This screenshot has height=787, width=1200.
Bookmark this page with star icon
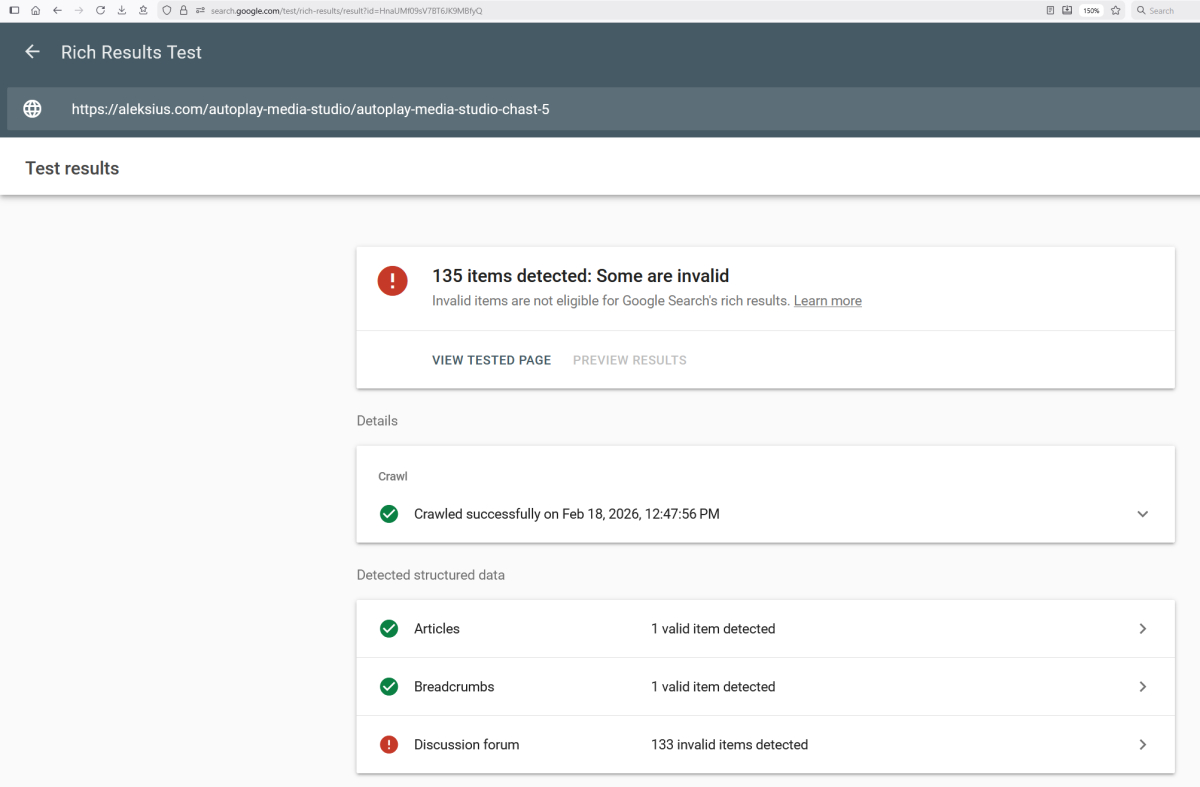[x=1115, y=11]
